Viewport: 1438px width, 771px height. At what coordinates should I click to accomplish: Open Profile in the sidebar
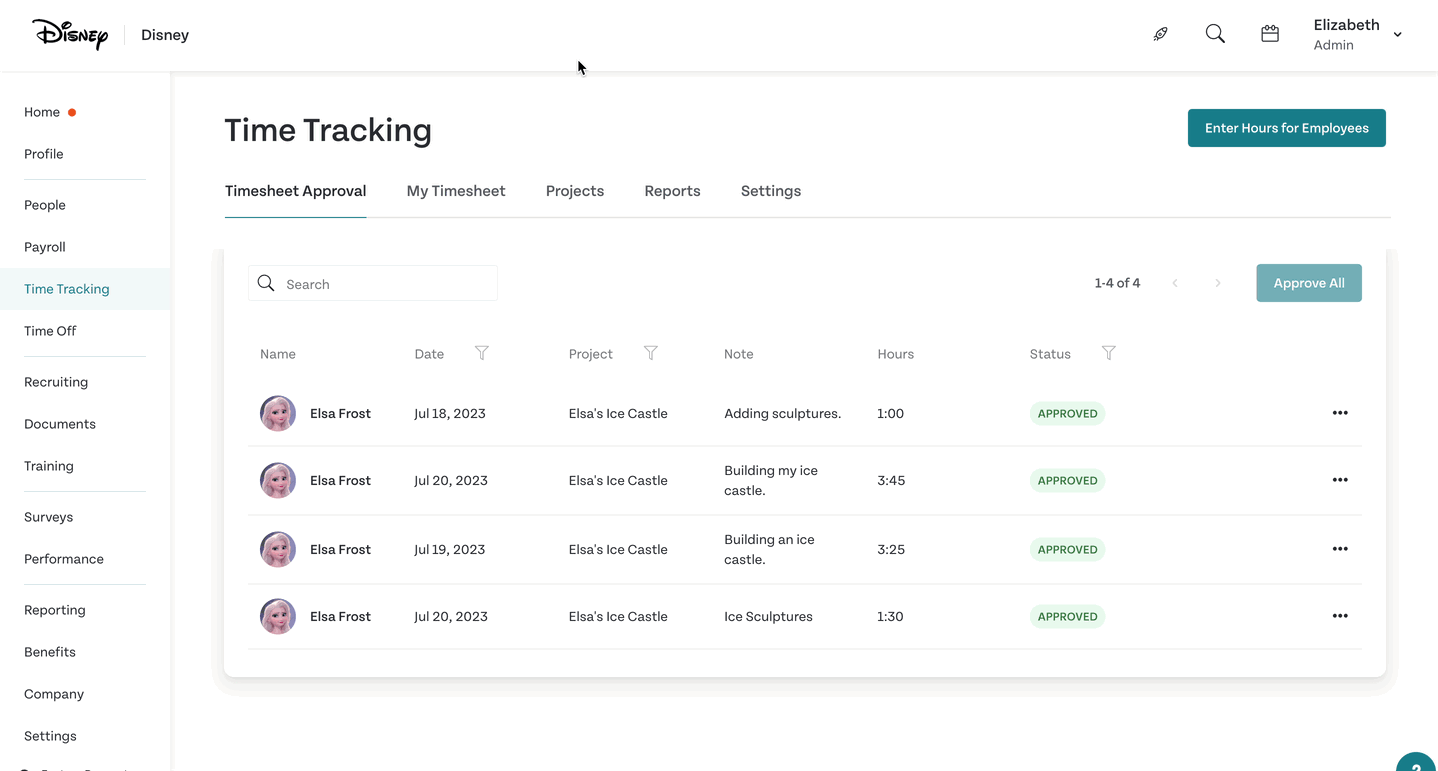pos(44,154)
